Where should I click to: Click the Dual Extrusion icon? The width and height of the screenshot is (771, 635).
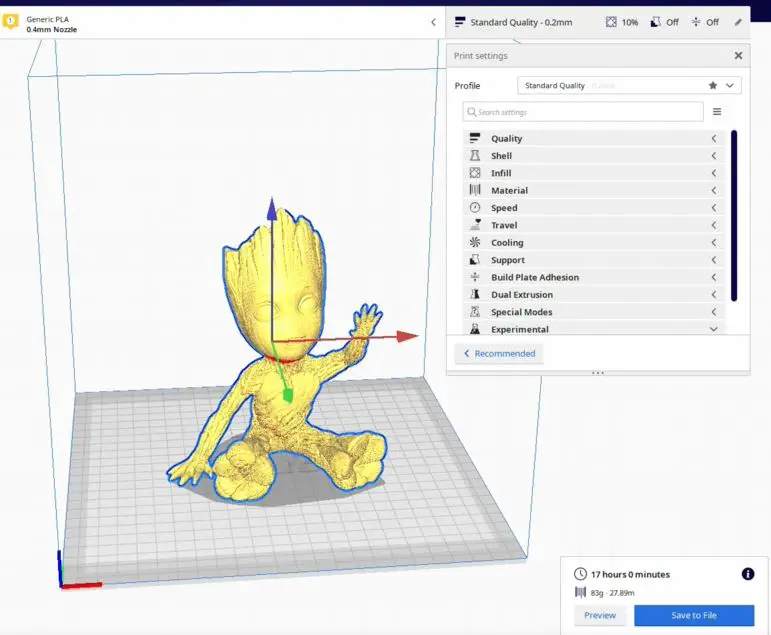(474, 294)
